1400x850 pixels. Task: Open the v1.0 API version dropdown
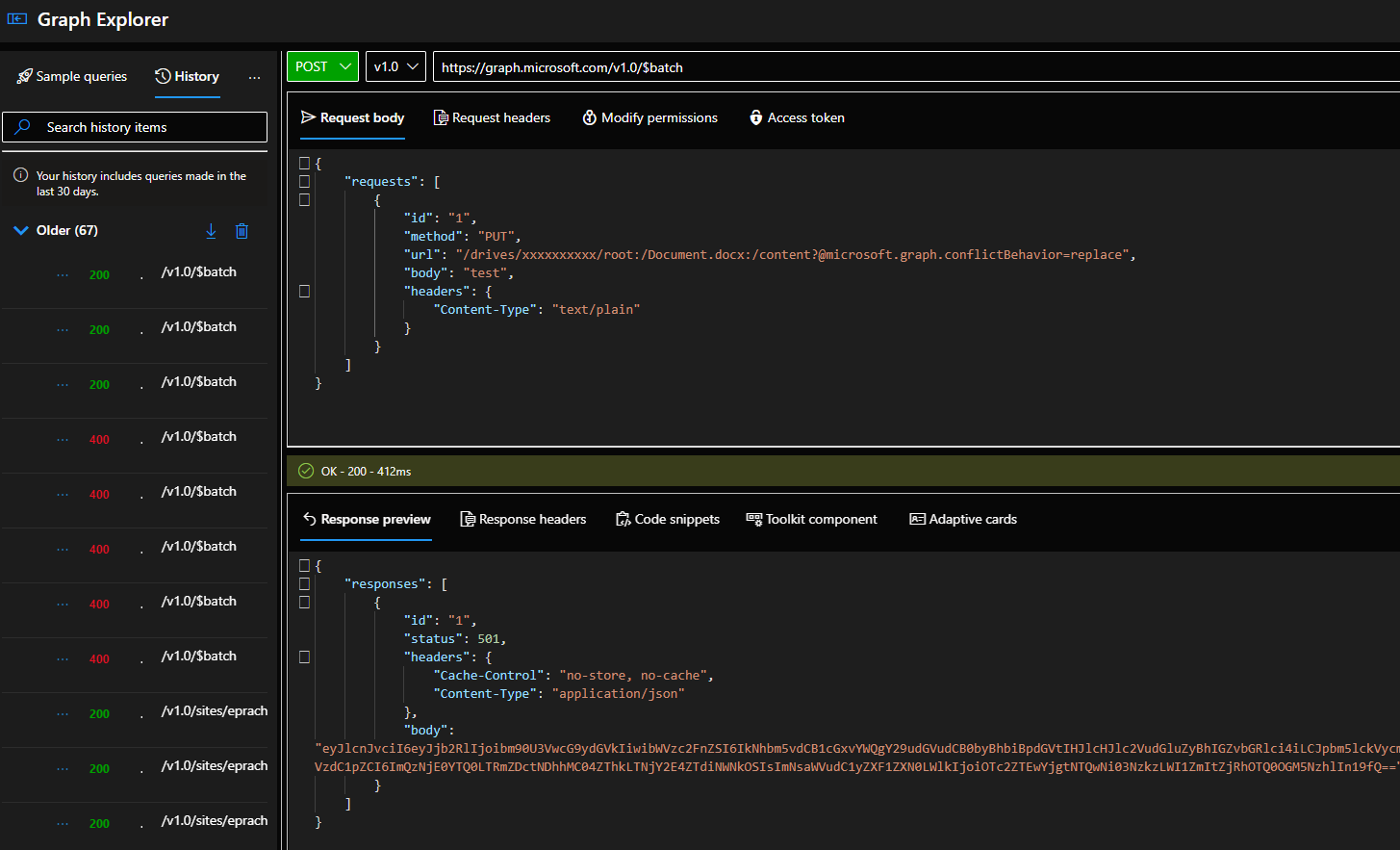[395, 66]
